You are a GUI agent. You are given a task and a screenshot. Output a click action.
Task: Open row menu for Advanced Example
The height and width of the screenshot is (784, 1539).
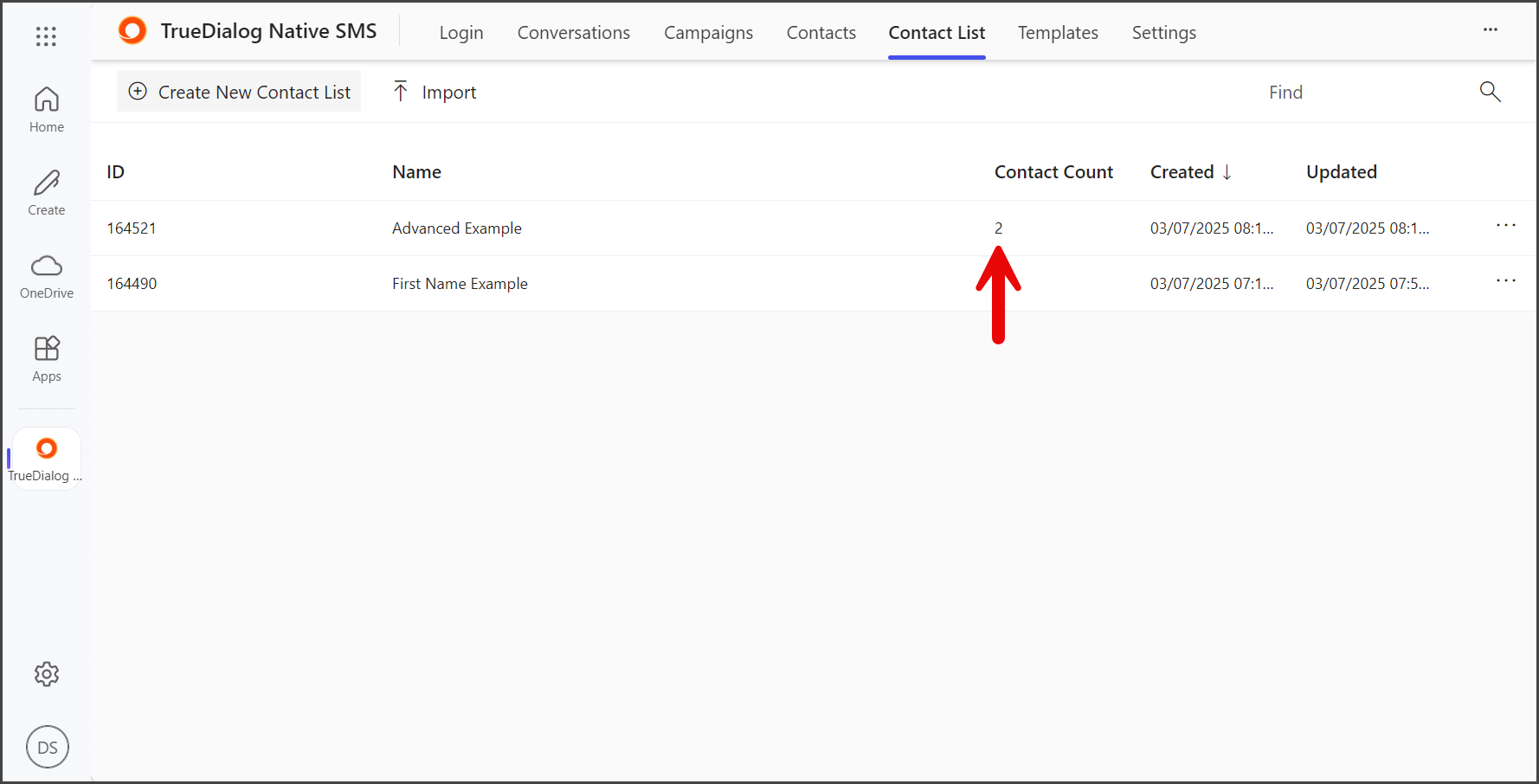[x=1506, y=226]
